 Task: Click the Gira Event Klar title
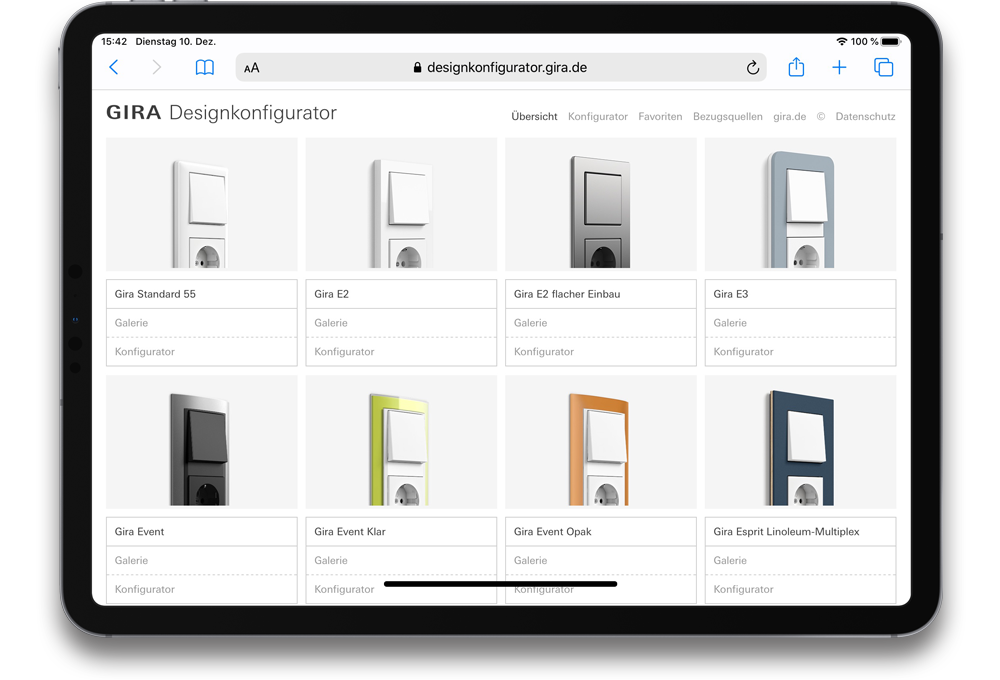(x=349, y=531)
